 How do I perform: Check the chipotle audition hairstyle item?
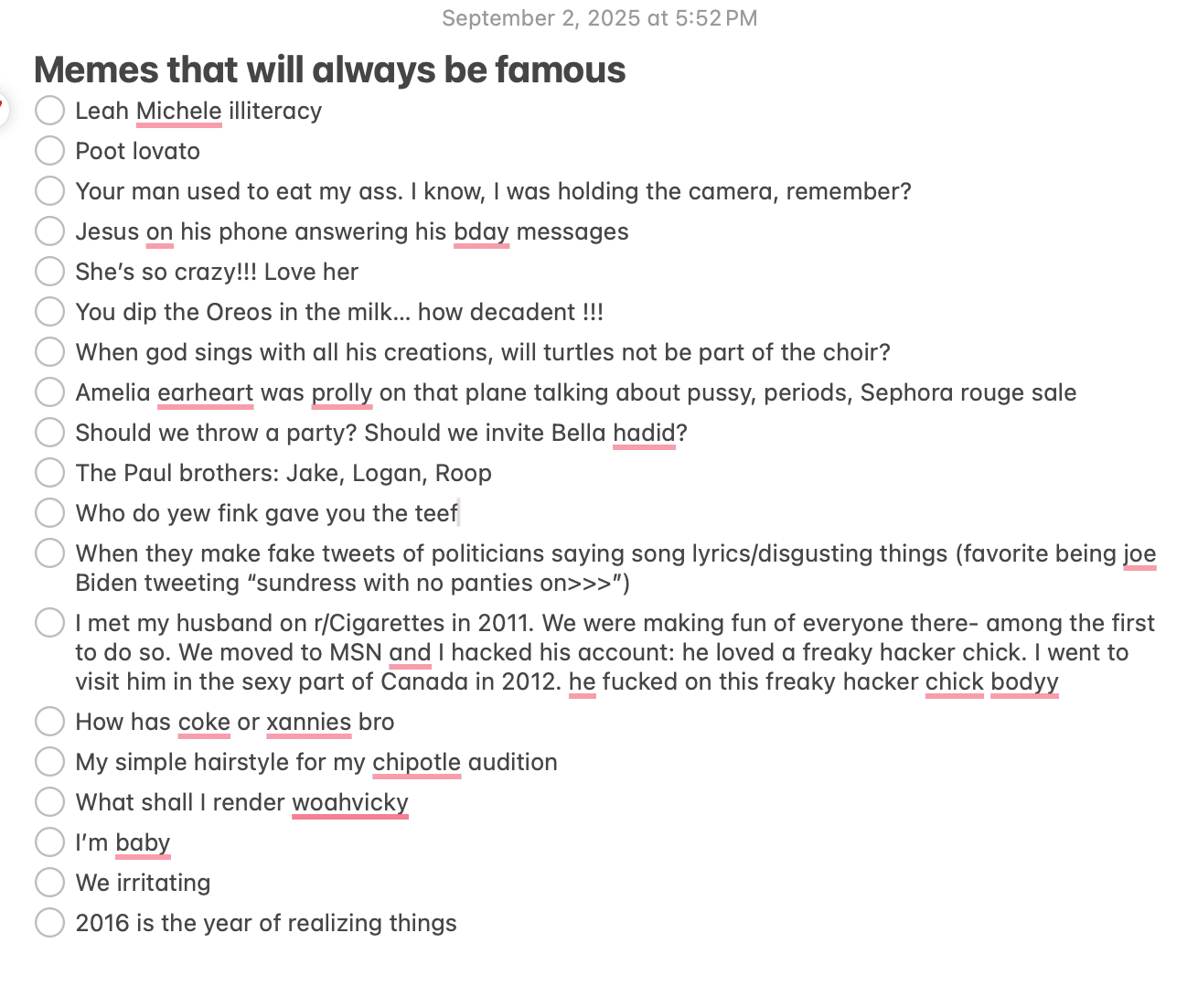point(49,762)
